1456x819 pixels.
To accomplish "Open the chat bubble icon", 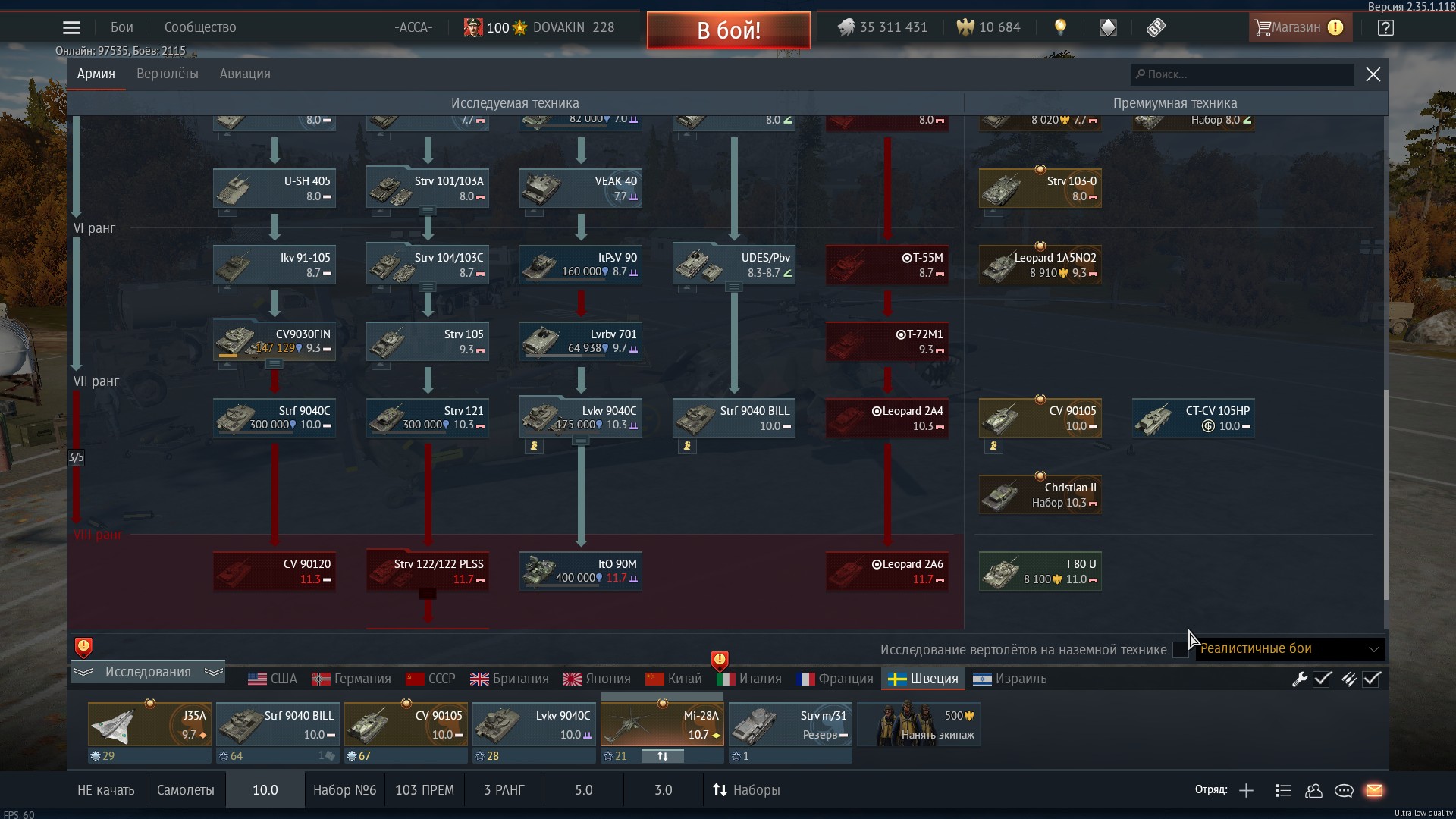I will [1344, 790].
